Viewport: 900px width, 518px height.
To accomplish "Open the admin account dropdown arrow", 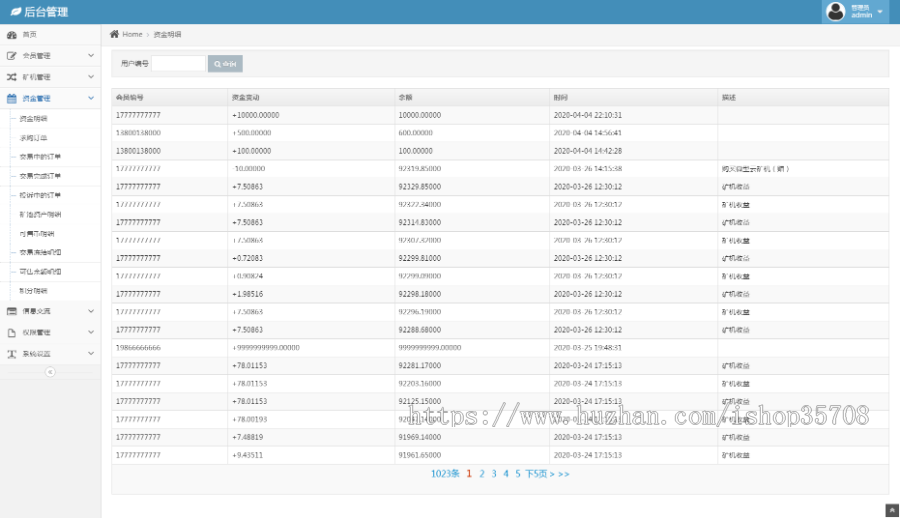I will [x=881, y=12].
